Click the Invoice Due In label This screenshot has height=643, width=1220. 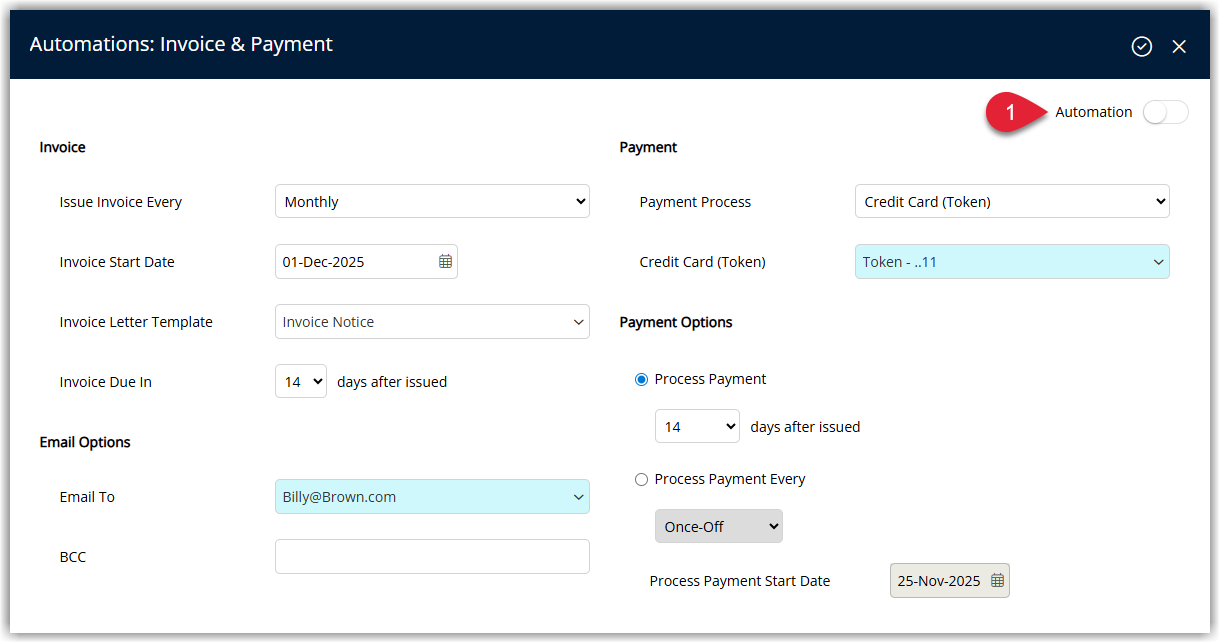106,382
